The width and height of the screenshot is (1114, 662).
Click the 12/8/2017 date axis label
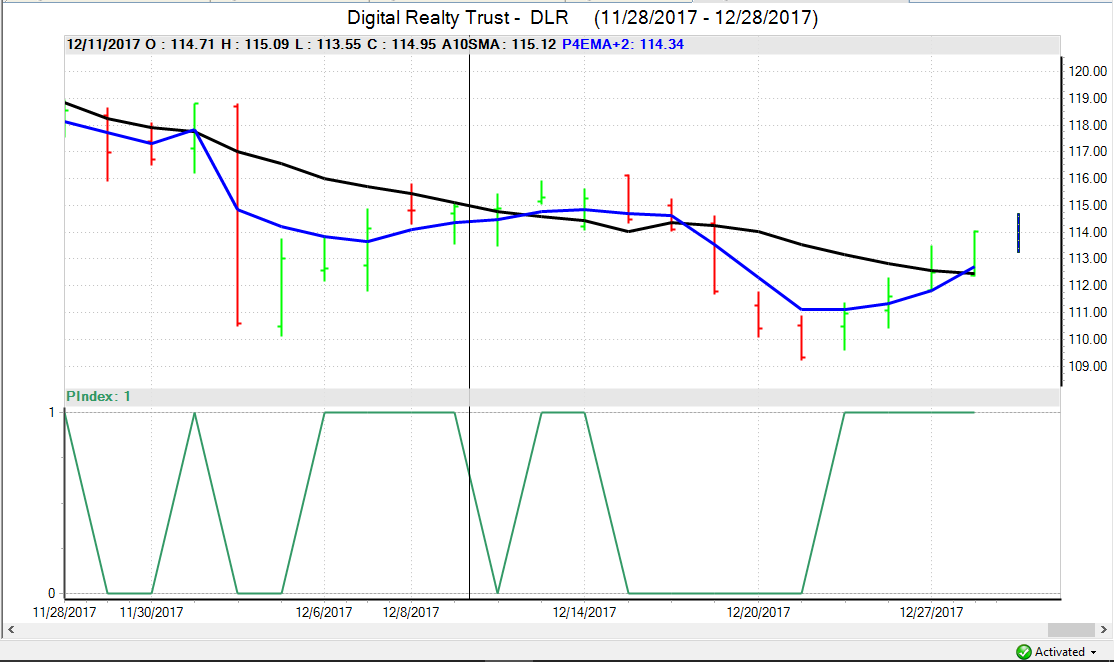[x=411, y=612]
